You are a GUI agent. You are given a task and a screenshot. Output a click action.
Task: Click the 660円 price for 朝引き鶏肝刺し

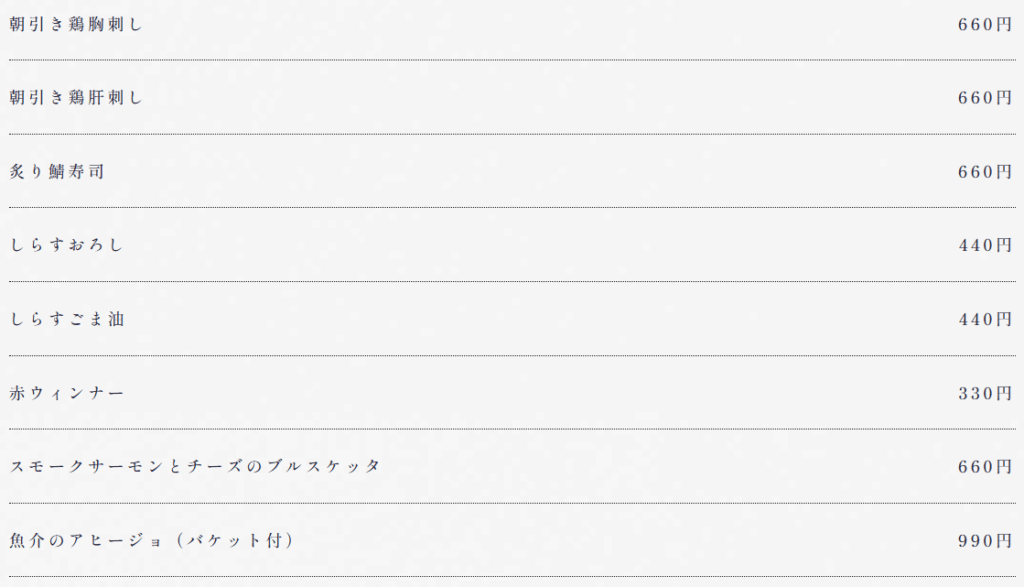coord(985,97)
